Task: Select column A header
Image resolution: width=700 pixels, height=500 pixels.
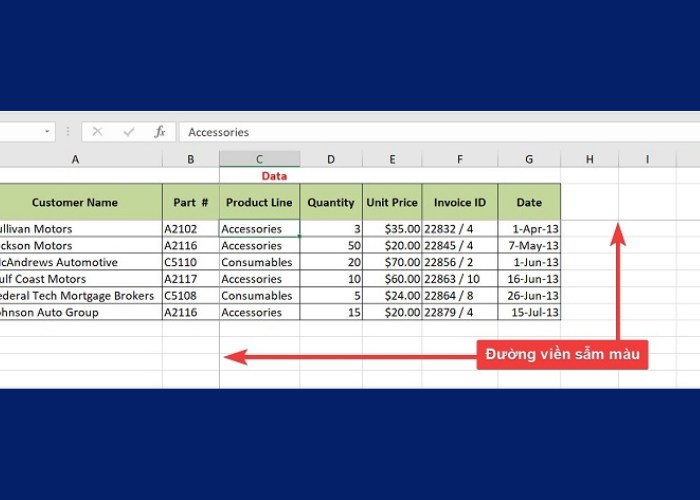Action: click(75, 159)
